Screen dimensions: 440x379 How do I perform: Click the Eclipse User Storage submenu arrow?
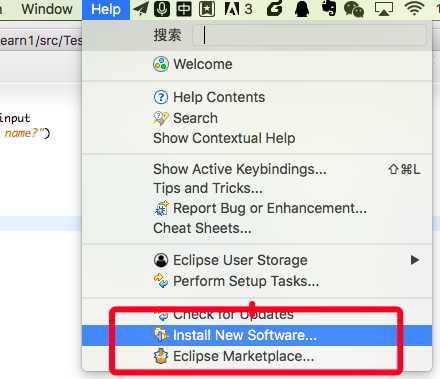(415, 260)
